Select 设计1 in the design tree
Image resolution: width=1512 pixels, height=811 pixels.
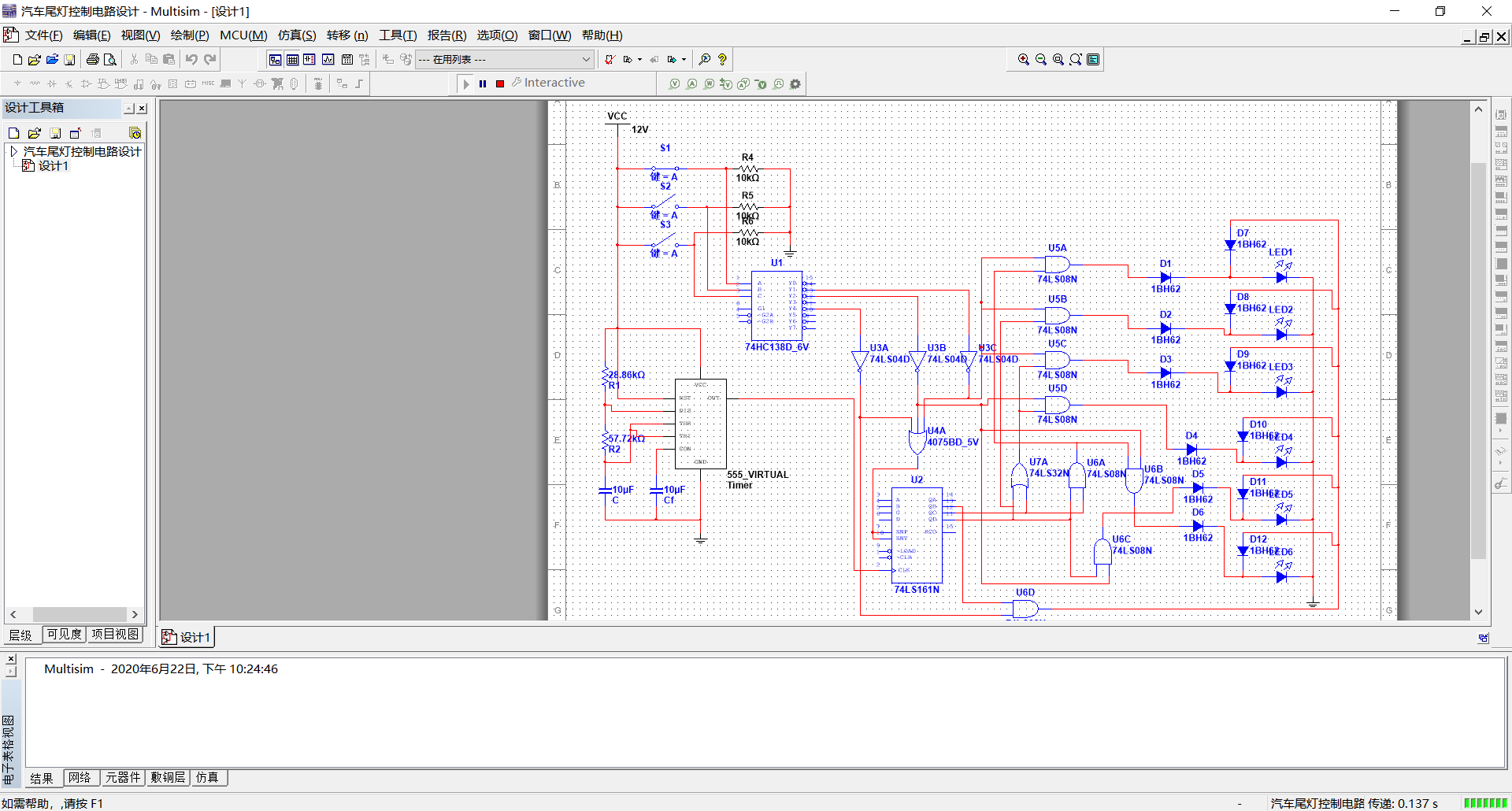pos(53,166)
